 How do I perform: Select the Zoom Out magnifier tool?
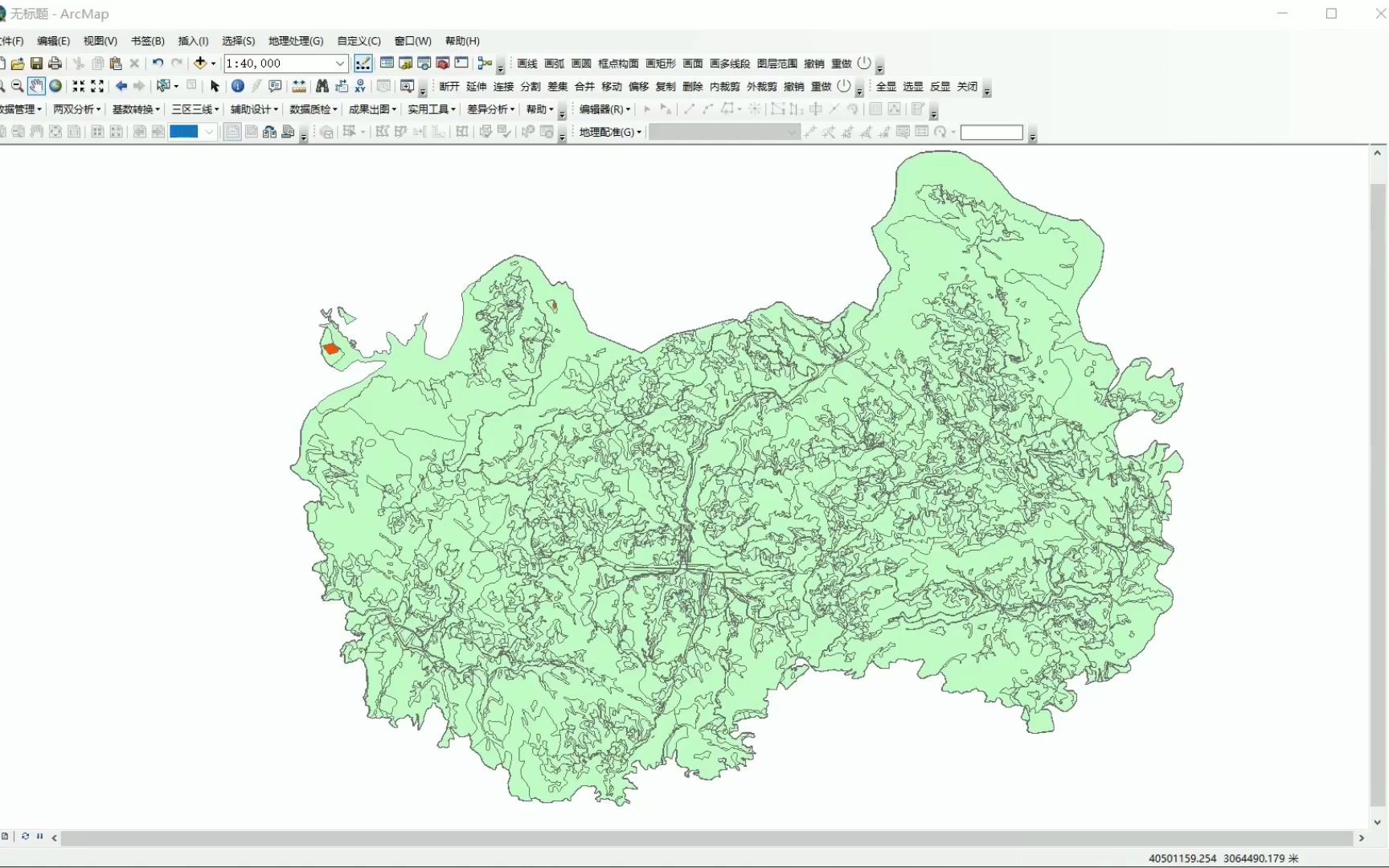pyautogui.click(x=17, y=86)
